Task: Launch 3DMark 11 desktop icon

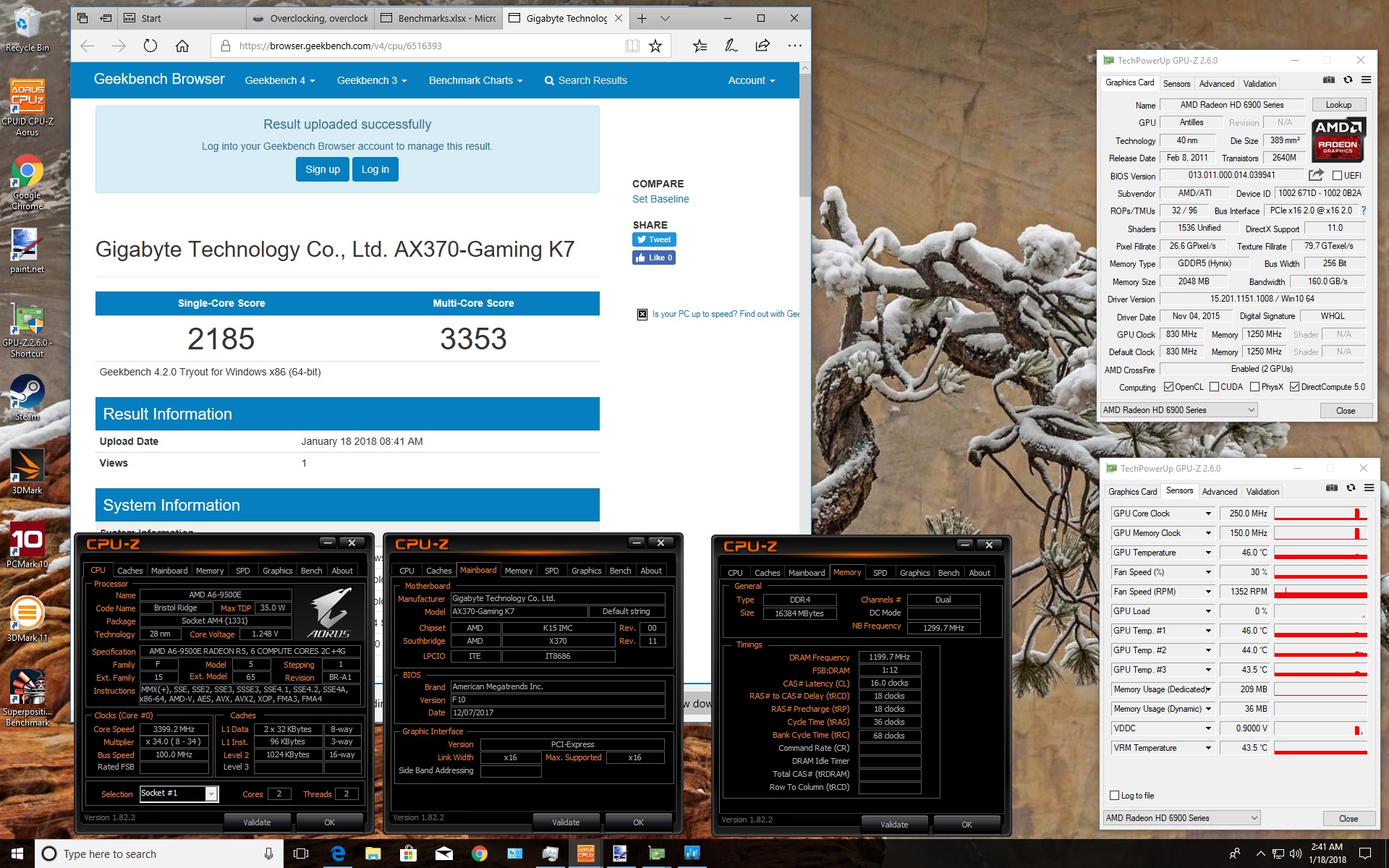Action: 27,619
